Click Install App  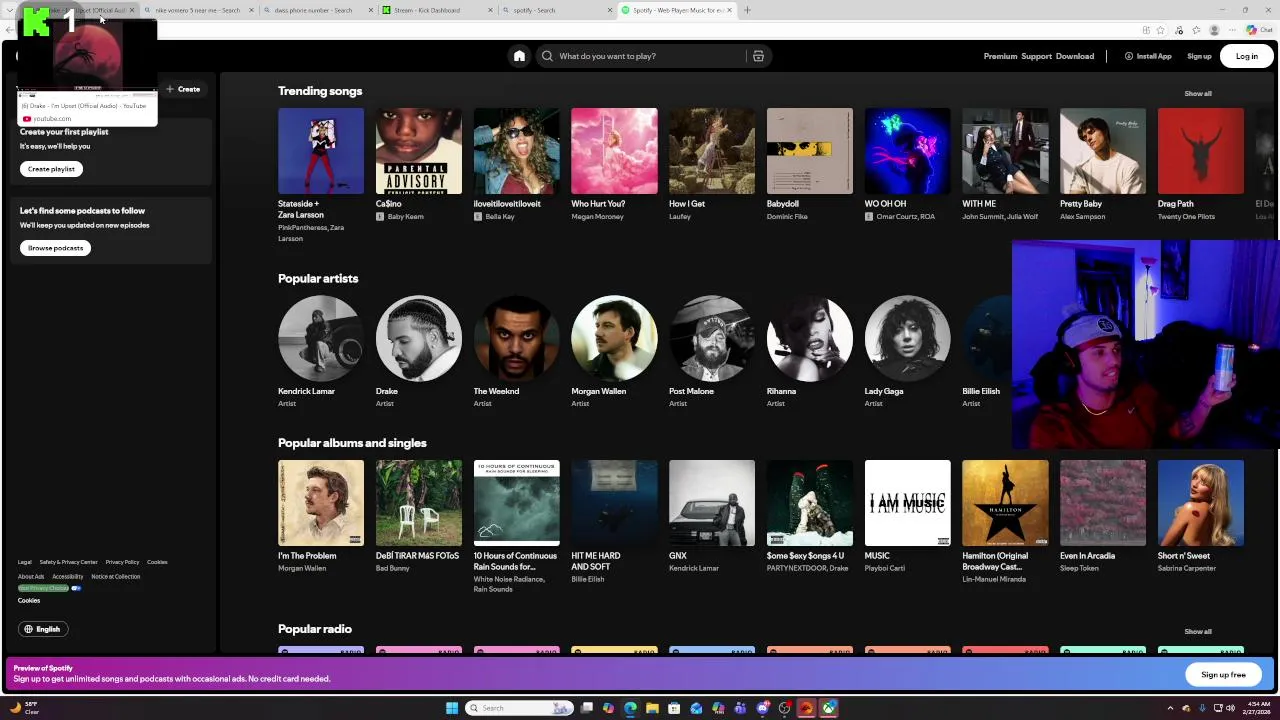coord(1148,56)
